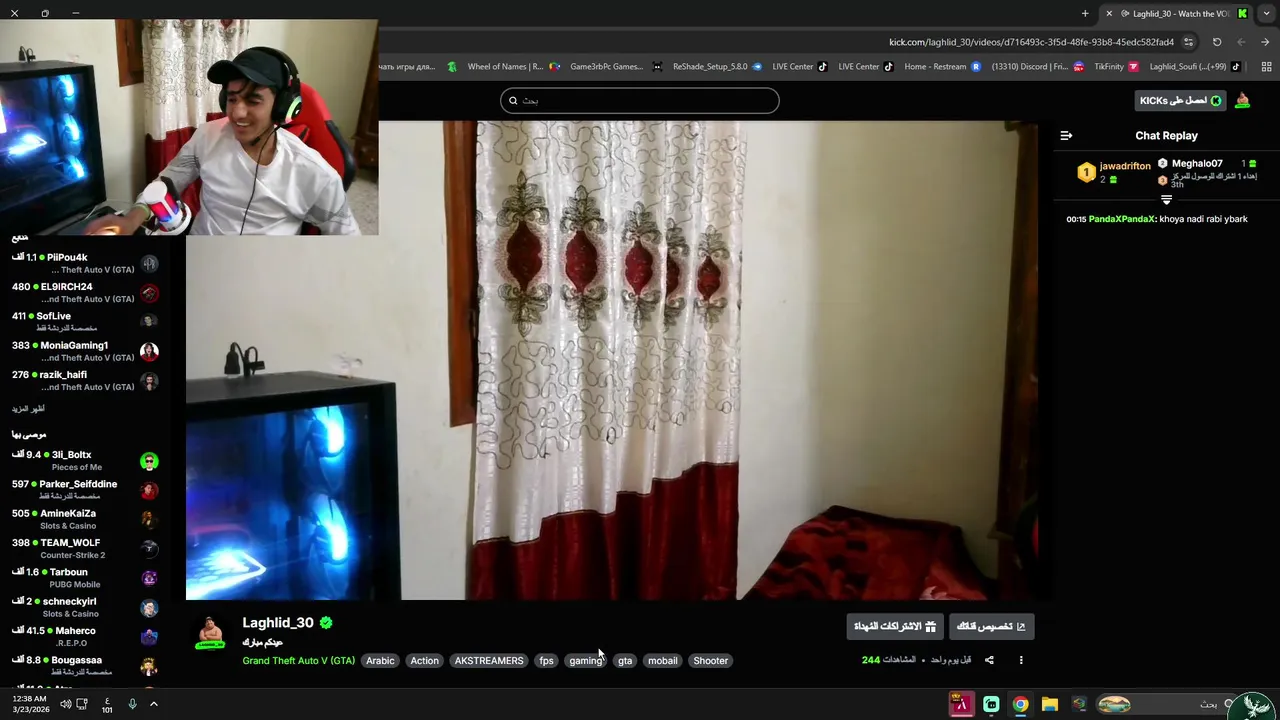Share the video with share icon
Viewport: 1280px width, 720px height.
point(989,660)
